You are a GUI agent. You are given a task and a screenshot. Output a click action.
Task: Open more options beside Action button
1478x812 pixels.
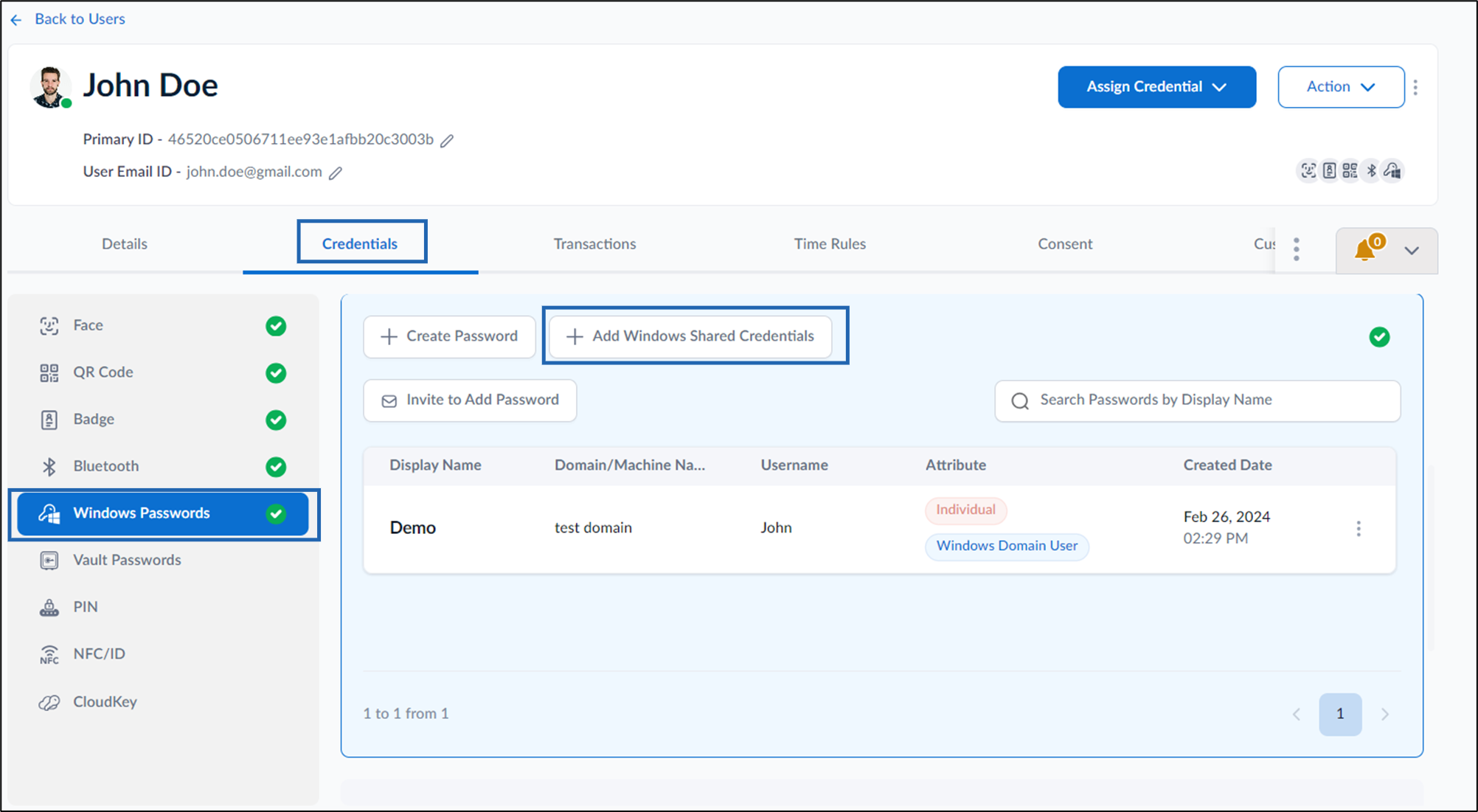1415,87
